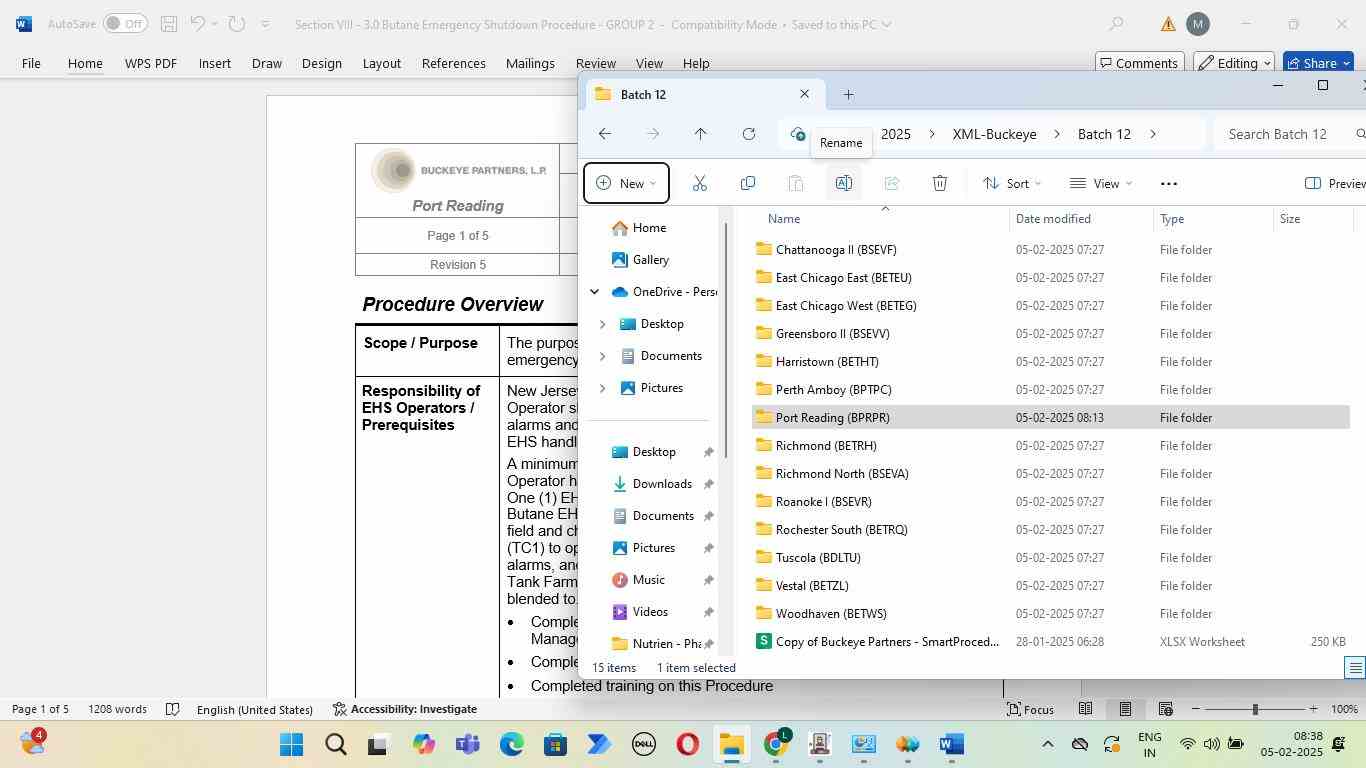Image resolution: width=1366 pixels, height=768 pixels.
Task: Switch Explorer to details view icon
Action: (1355, 668)
